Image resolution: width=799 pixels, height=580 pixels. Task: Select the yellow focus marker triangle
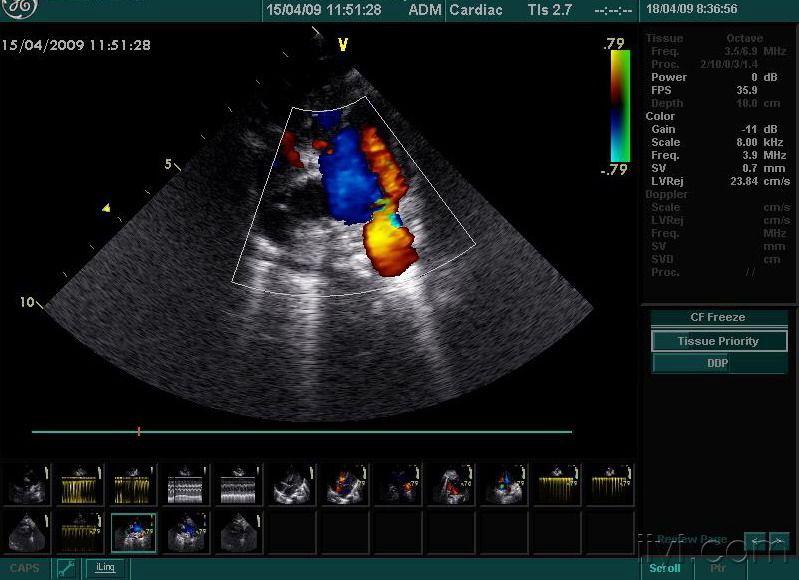tap(105, 208)
